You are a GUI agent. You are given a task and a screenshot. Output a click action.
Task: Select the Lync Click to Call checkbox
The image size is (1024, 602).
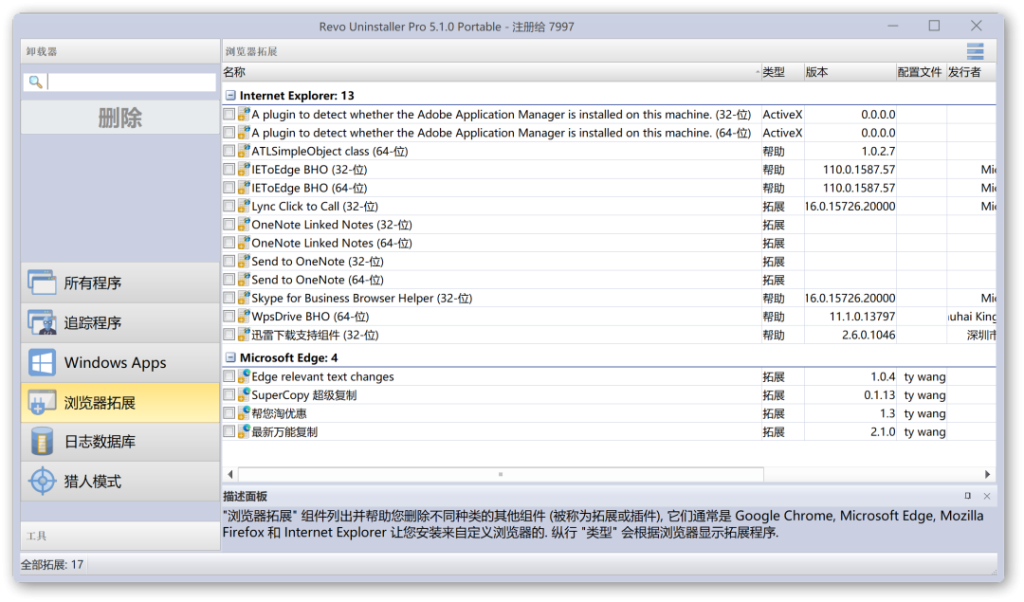click(x=229, y=206)
